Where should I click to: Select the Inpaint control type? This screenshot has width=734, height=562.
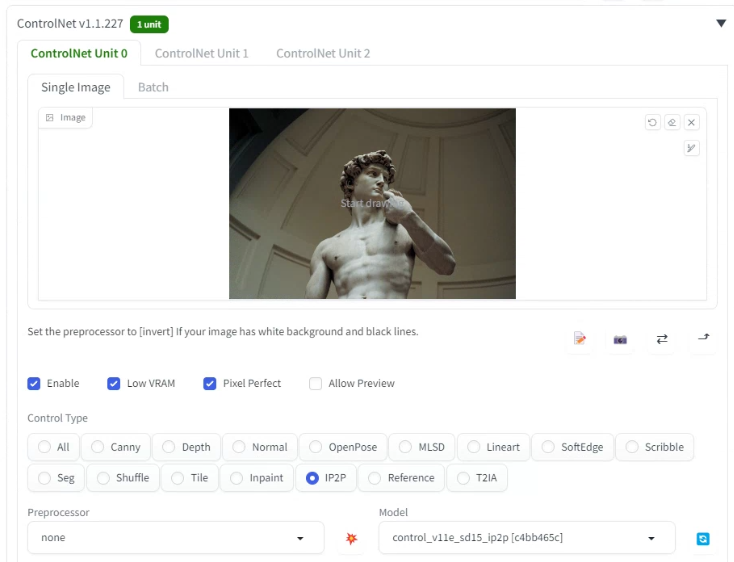257,478
